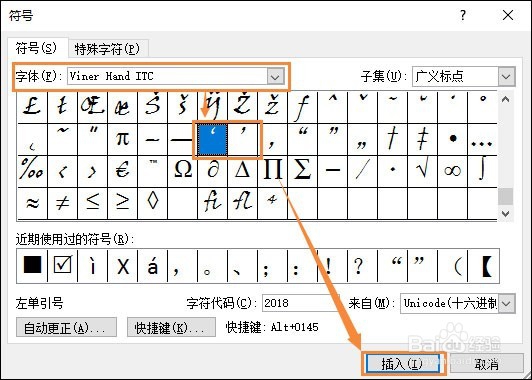532x380 pixels.
Task: Pick recent question mark symbol
Action: (362, 266)
